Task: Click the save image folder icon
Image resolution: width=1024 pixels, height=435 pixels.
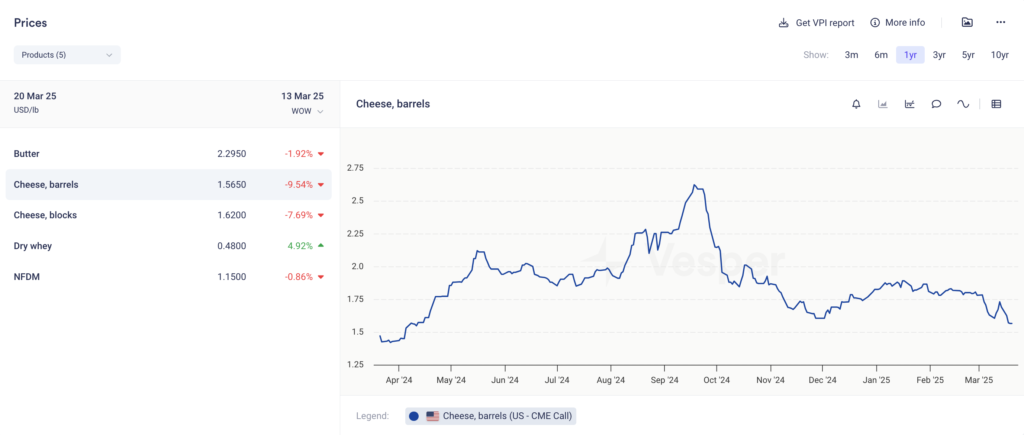Action: 967,22
